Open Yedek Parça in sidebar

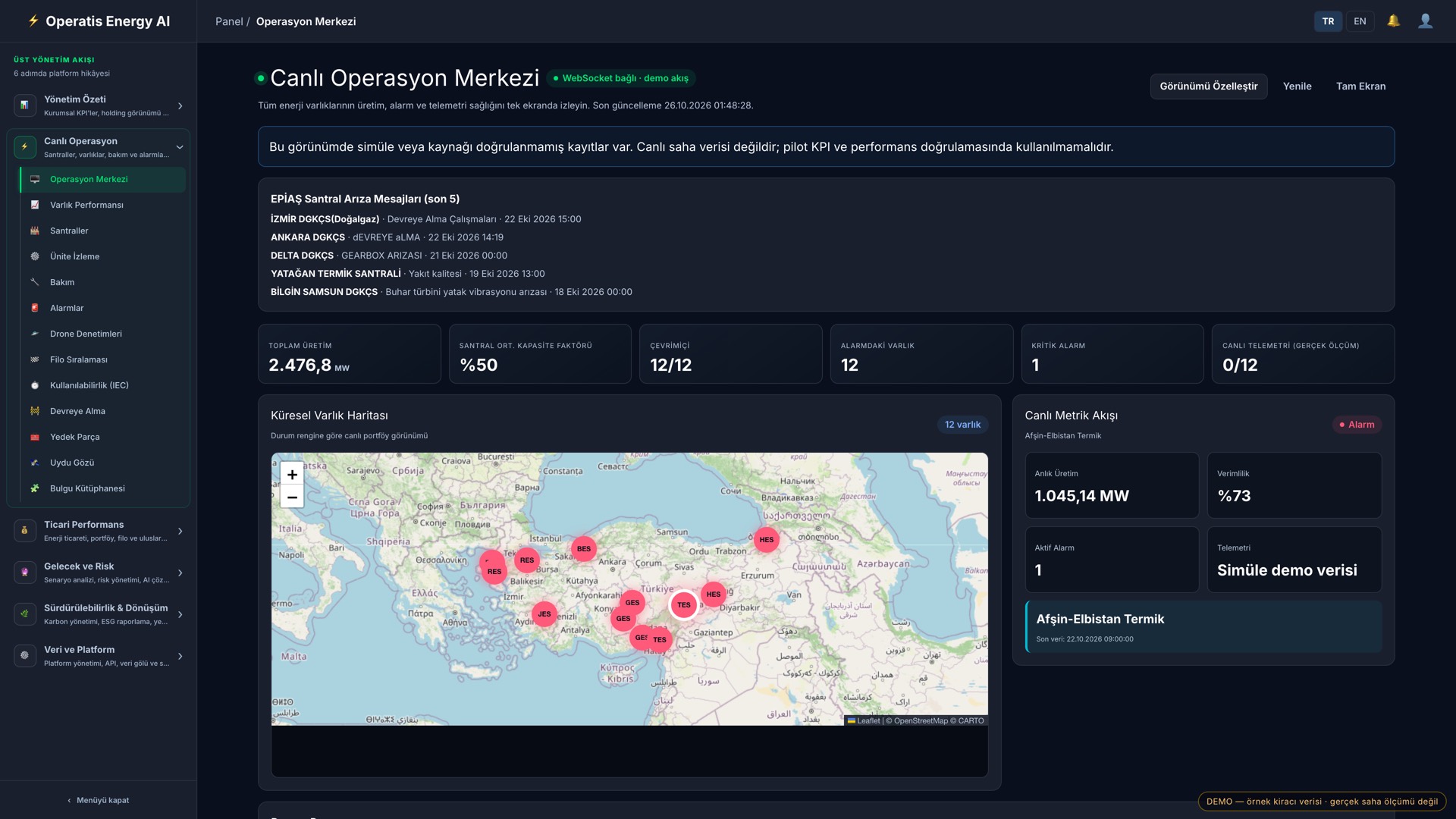coord(103,438)
